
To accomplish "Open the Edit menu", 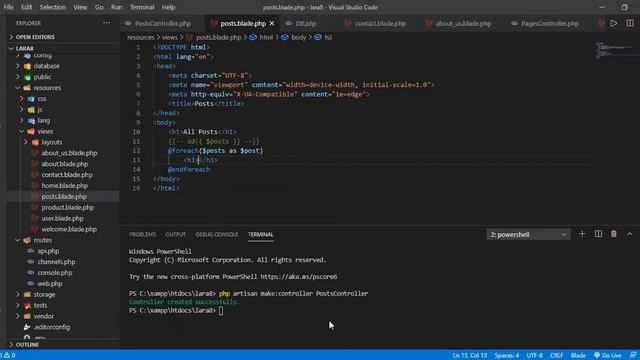I will pyautogui.click(x=27, y=7).
